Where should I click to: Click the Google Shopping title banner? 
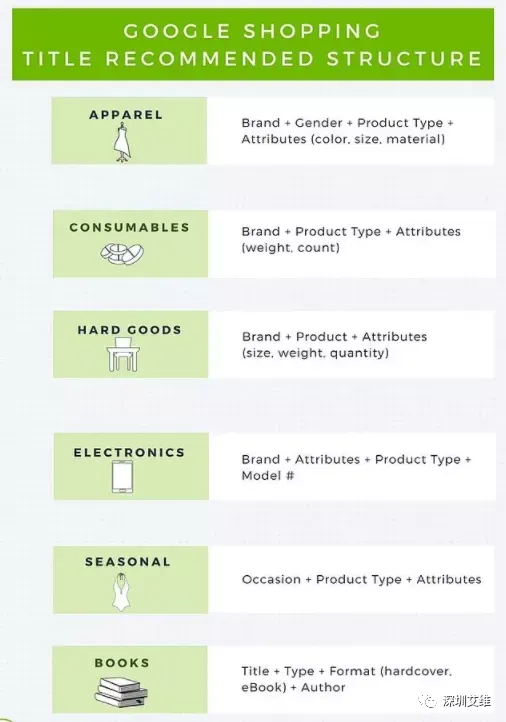pyautogui.click(x=253, y=45)
